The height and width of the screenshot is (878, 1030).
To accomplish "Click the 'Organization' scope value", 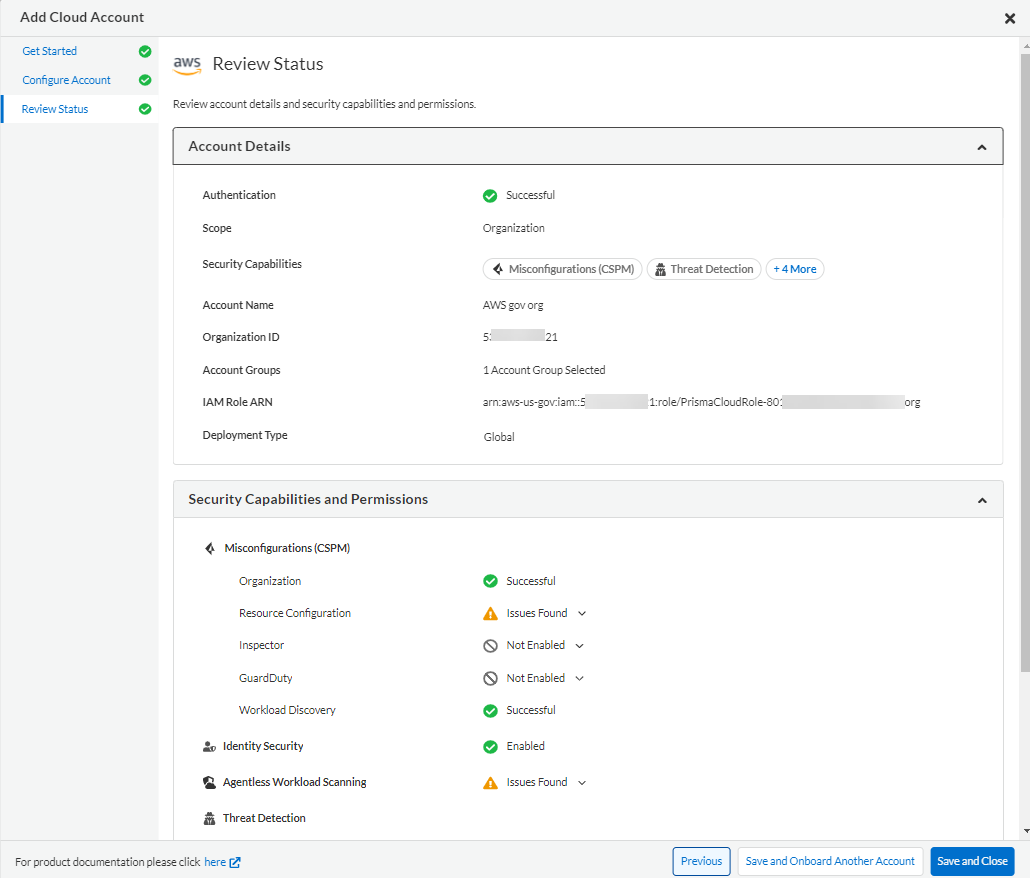I will (514, 229).
